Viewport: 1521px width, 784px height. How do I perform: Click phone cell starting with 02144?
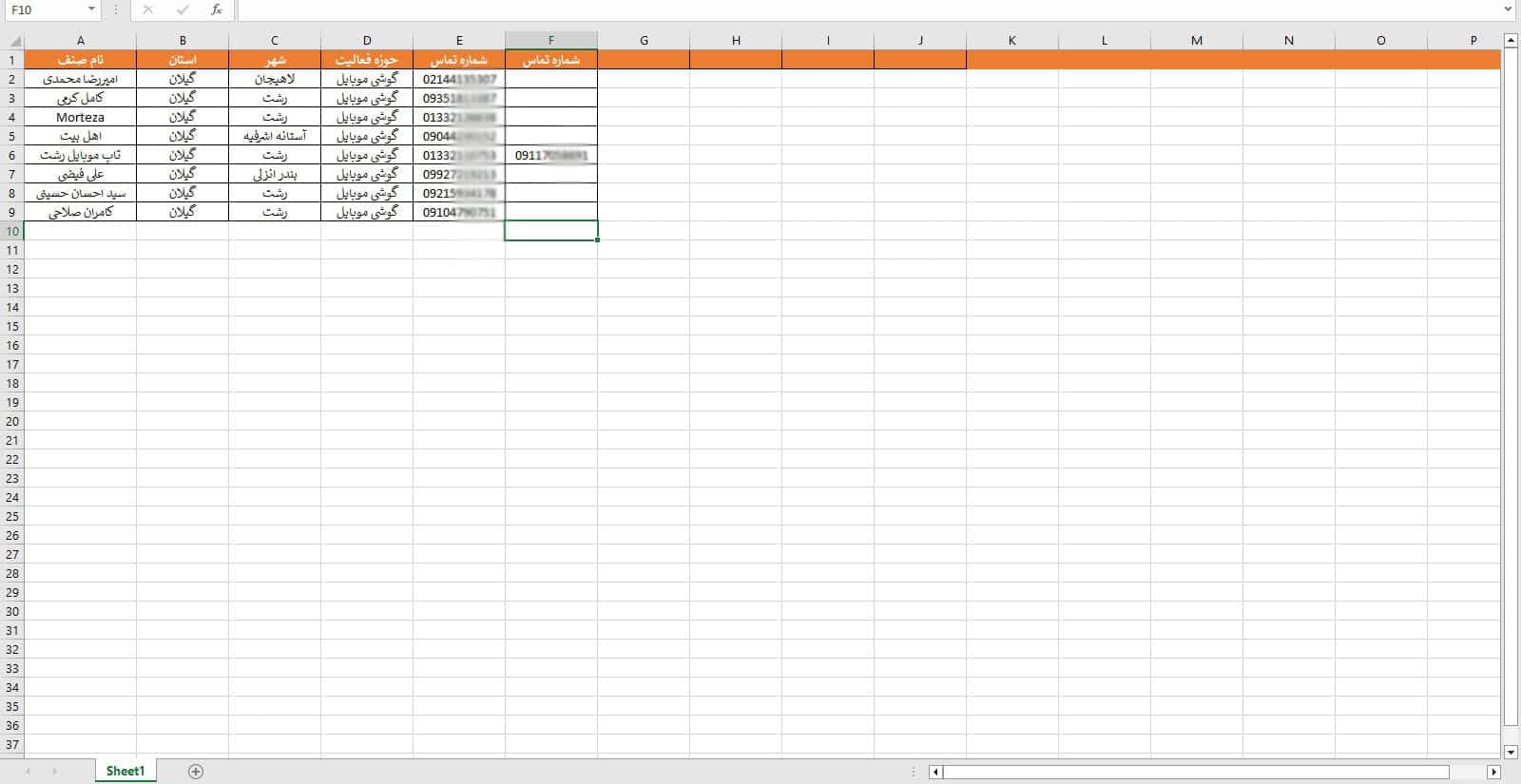pos(459,79)
